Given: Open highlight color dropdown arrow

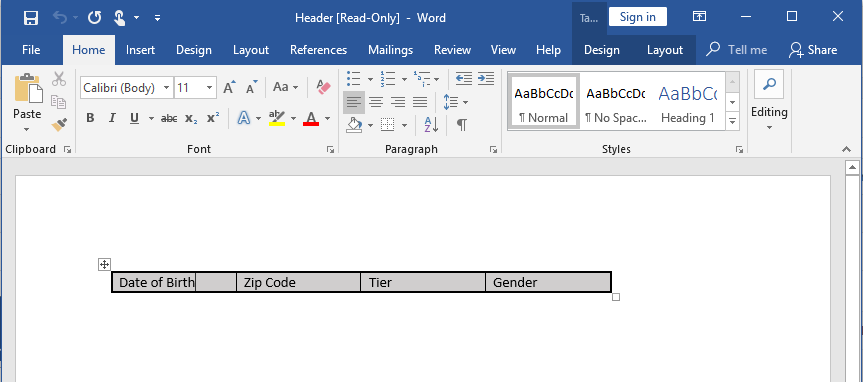Looking at the screenshot, I should click(x=293, y=118).
